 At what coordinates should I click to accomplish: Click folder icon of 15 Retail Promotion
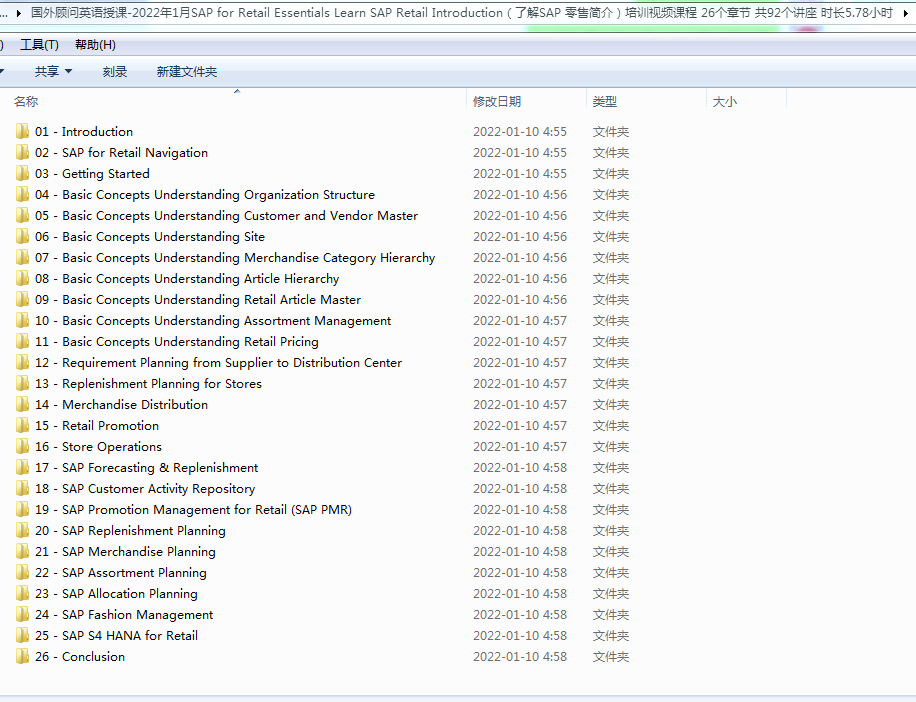click(x=22, y=425)
